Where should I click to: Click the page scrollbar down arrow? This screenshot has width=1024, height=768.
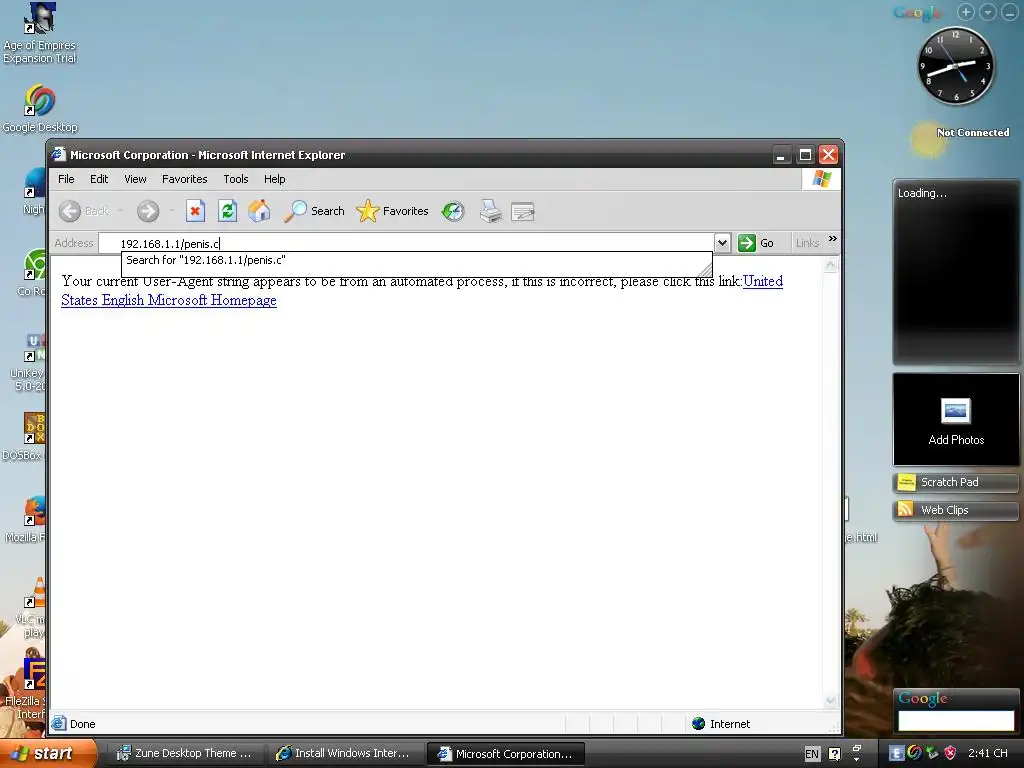coord(830,701)
